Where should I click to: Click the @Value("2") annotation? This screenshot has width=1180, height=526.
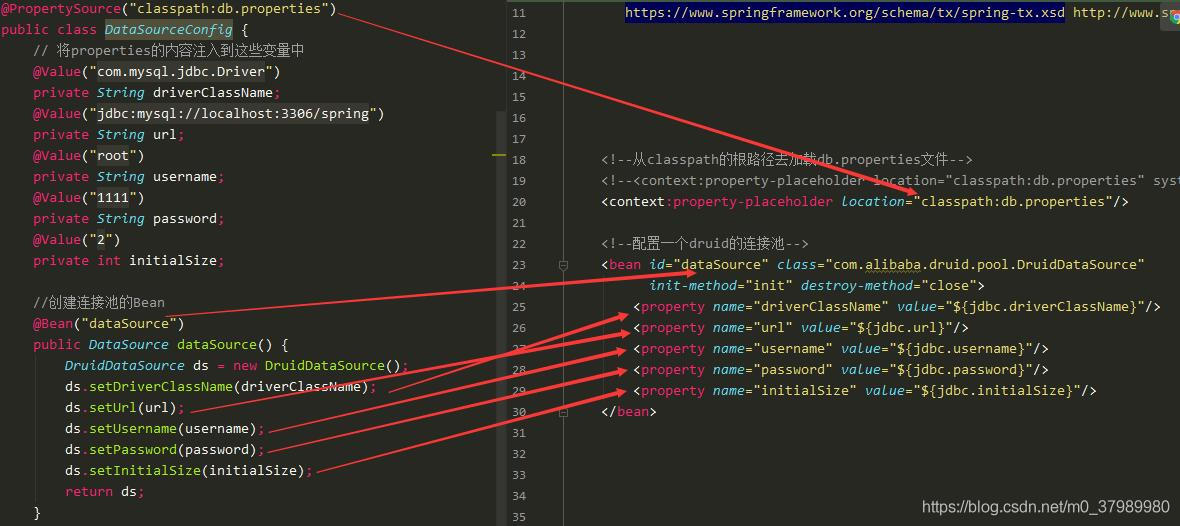76,240
